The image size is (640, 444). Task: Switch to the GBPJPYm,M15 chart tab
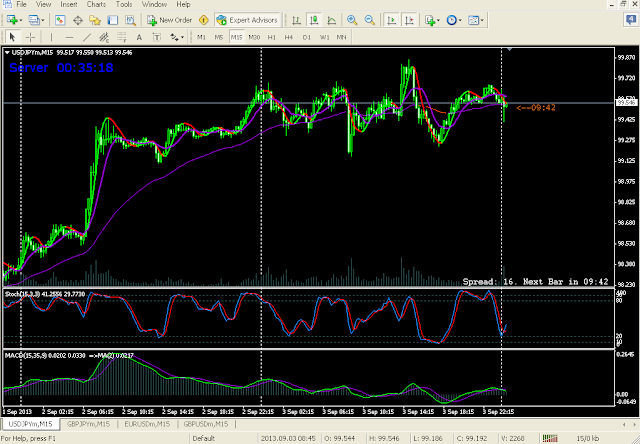coord(88,424)
